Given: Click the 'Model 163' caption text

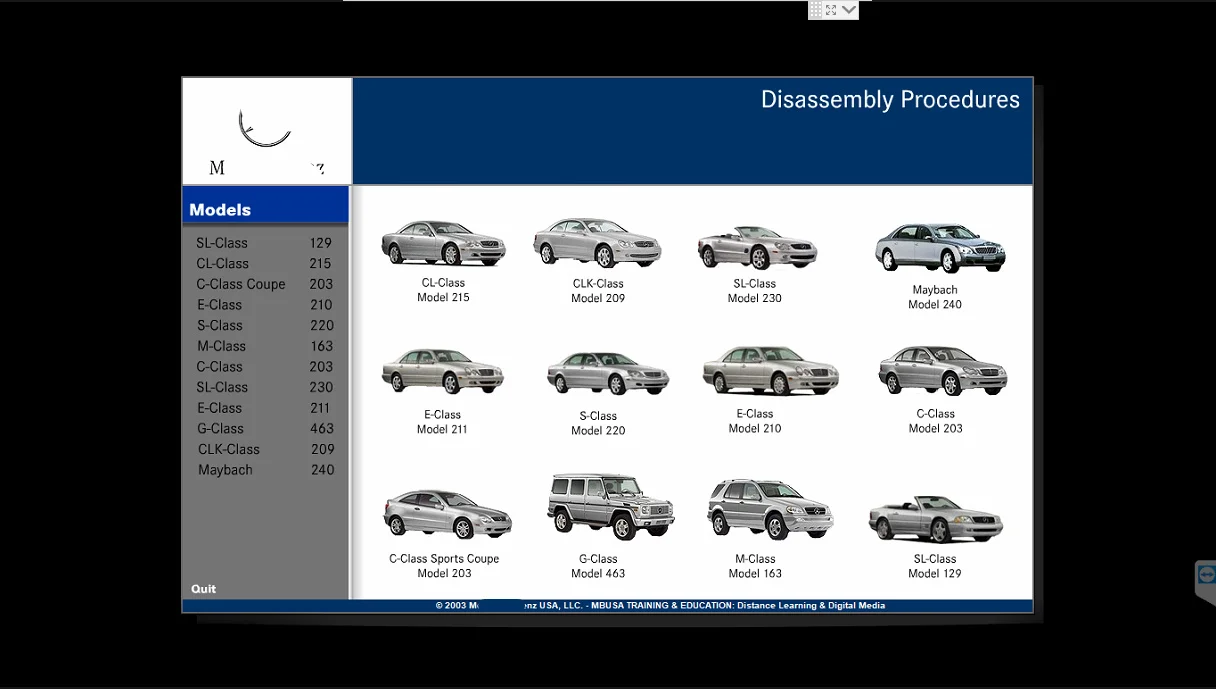Looking at the screenshot, I should pyautogui.click(x=755, y=574).
